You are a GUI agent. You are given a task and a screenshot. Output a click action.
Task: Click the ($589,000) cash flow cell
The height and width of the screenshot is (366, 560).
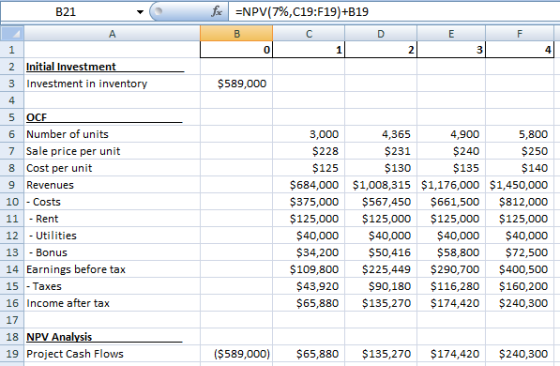[236, 354]
